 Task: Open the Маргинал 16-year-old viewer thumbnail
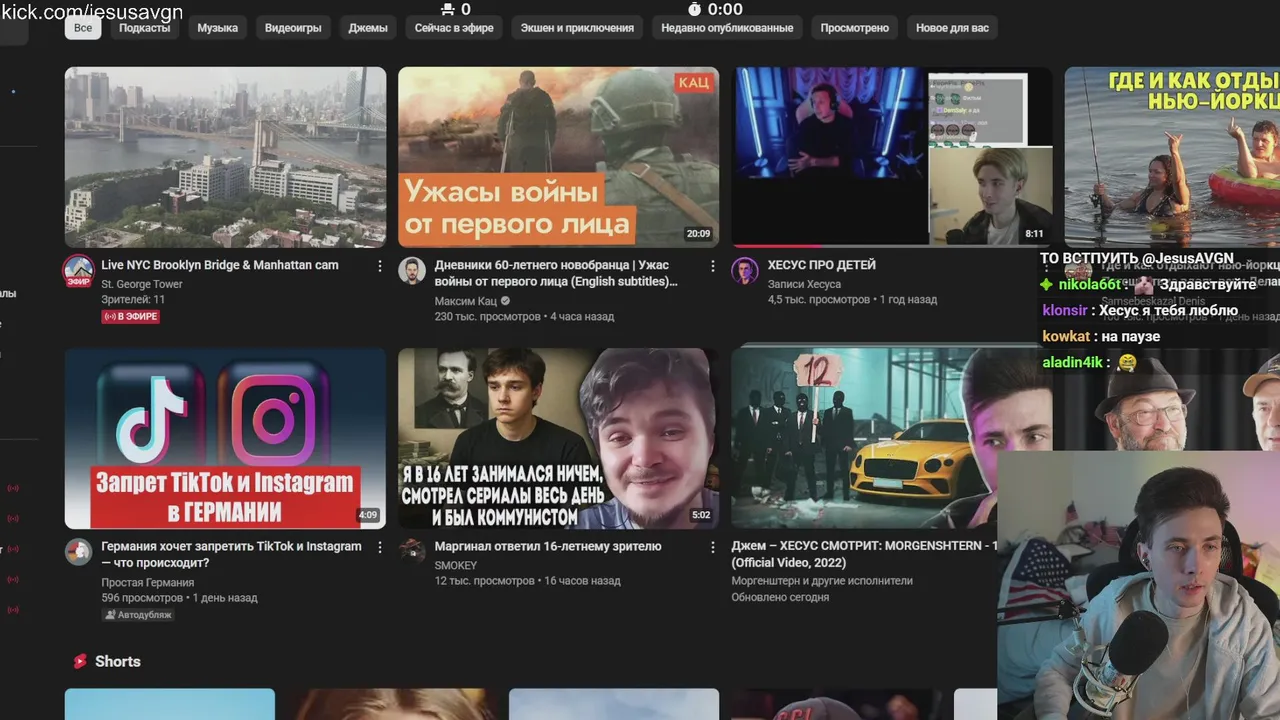pos(558,438)
